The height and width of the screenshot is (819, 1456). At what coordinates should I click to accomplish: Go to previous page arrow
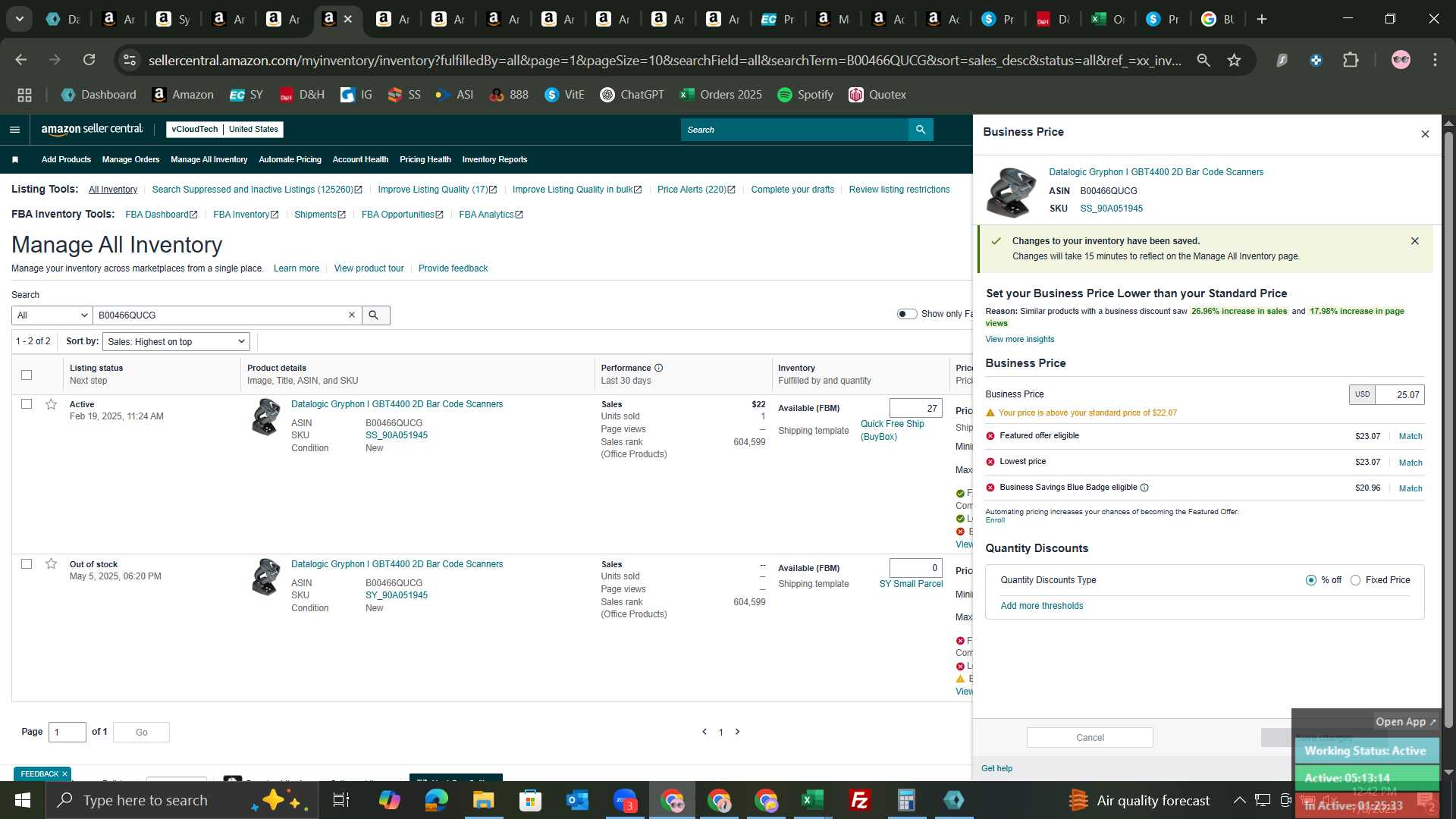pyautogui.click(x=704, y=733)
